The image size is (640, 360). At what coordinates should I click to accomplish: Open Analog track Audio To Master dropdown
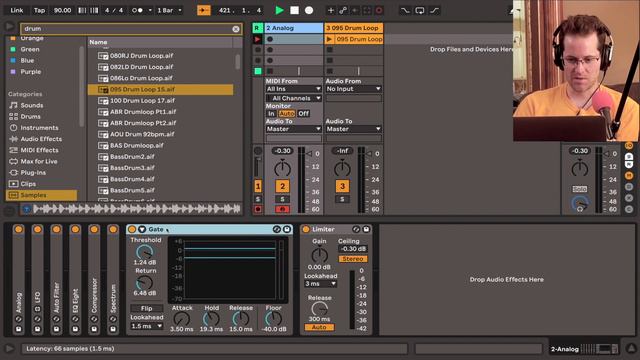pyautogui.click(x=293, y=129)
